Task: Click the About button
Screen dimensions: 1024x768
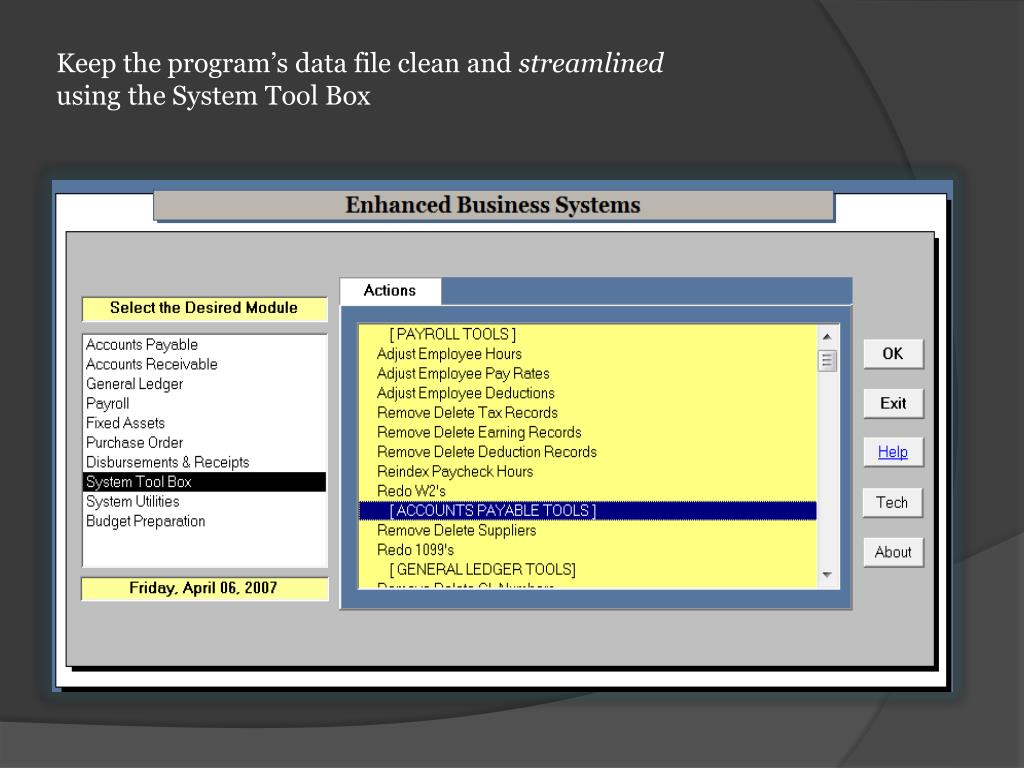Action: (x=893, y=552)
